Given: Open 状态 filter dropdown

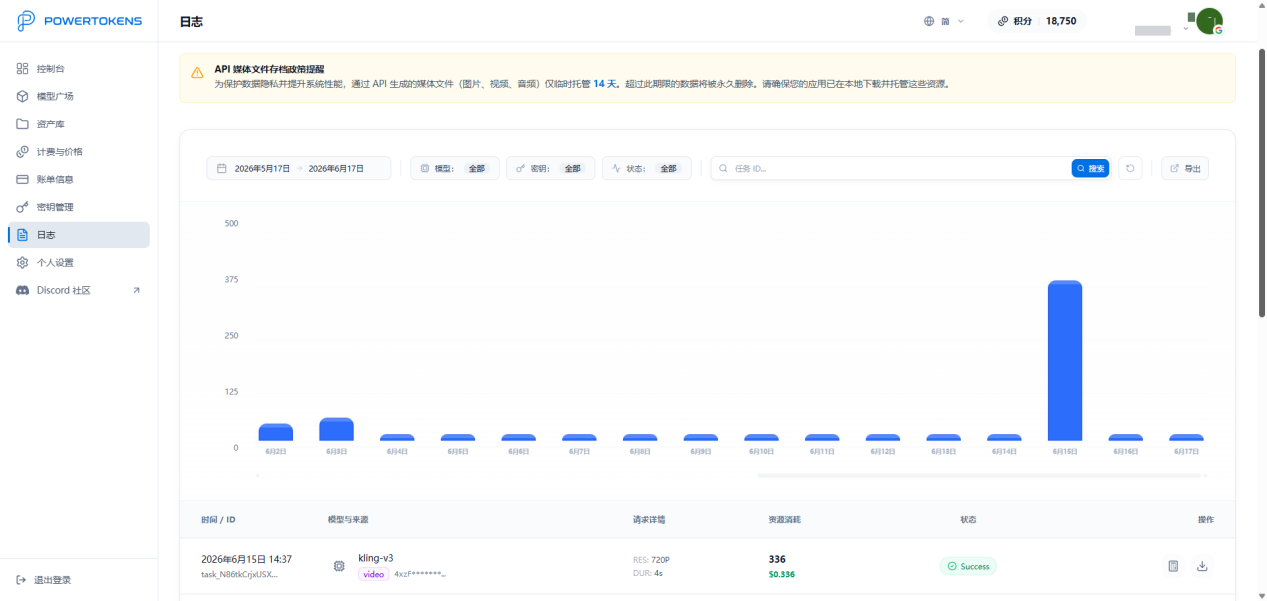Looking at the screenshot, I should [x=646, y=169].
